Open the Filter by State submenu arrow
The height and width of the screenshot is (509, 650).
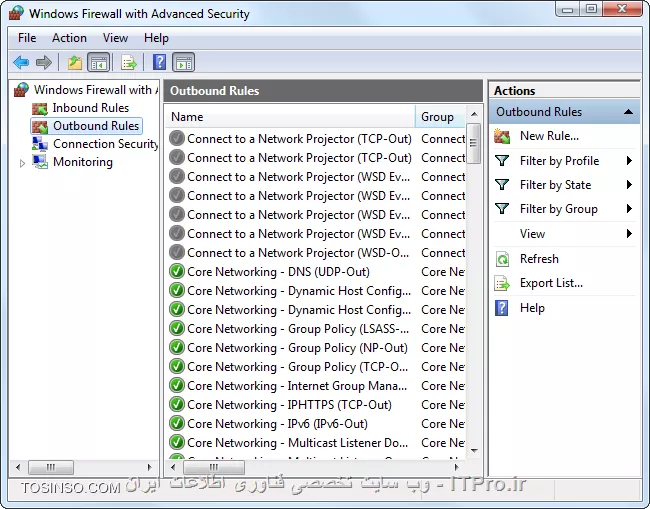tap(629, 184)
